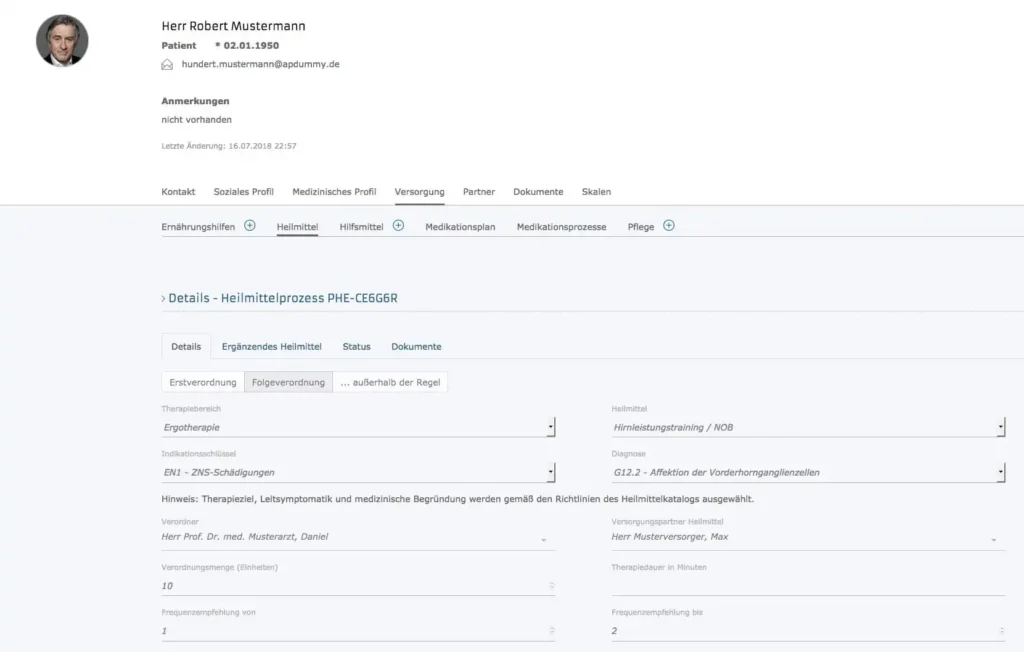Collapse the Details Heilmittelprozess heading
1024x652 pixels.
(x=164, y=298)
